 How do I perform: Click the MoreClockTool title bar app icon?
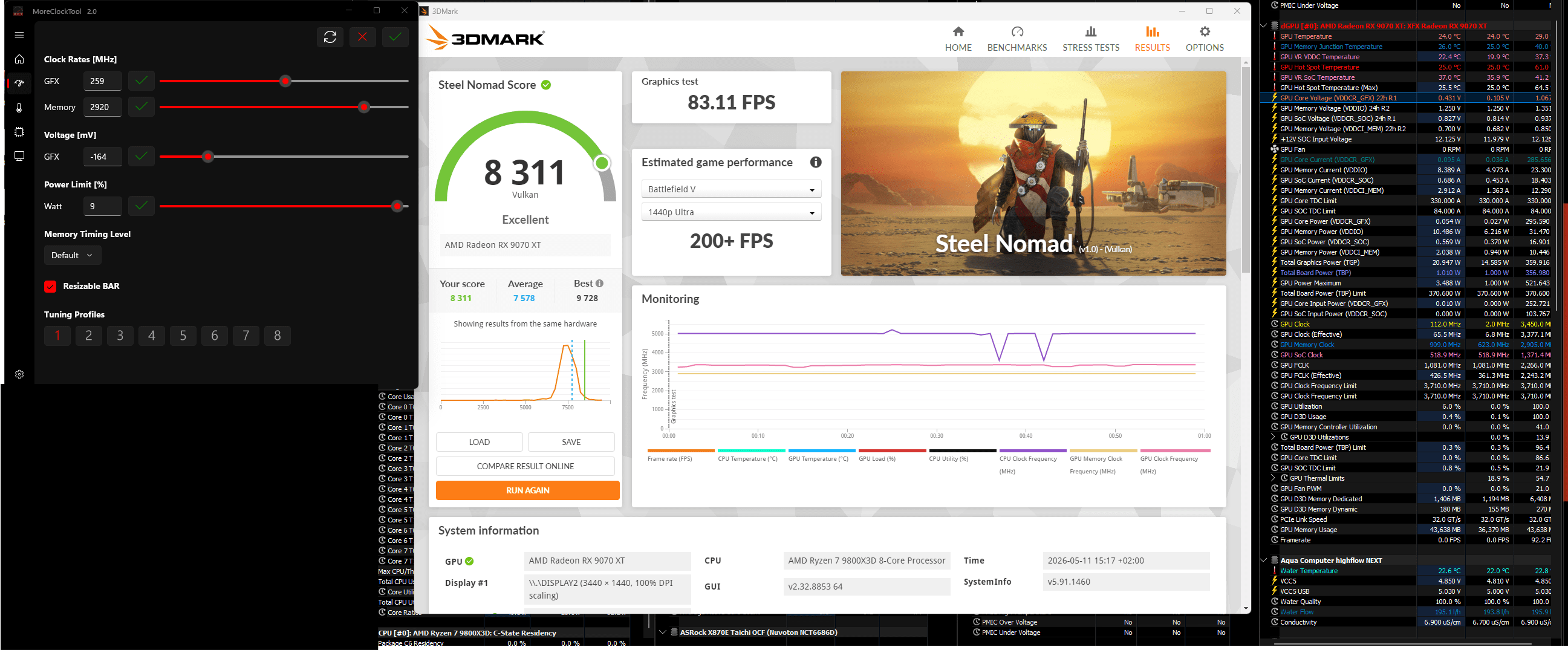coord(18,11)
